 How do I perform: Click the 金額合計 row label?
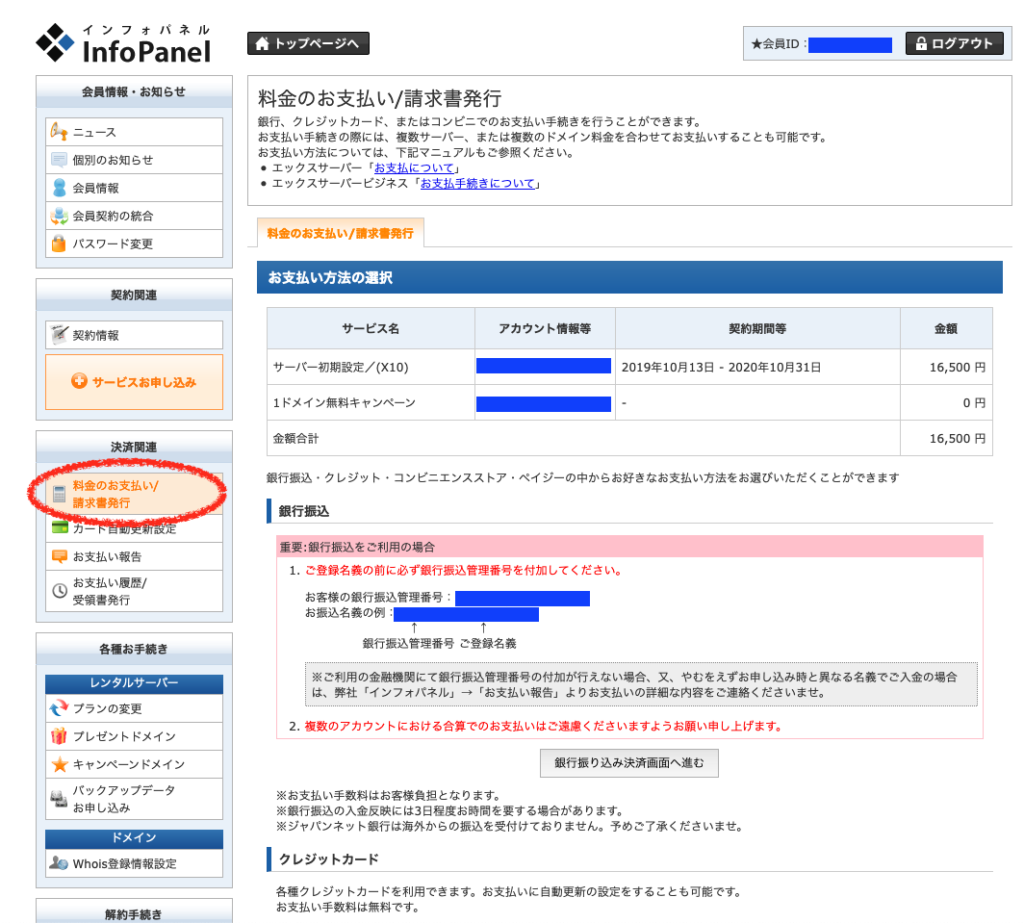(x=296, y=438)
